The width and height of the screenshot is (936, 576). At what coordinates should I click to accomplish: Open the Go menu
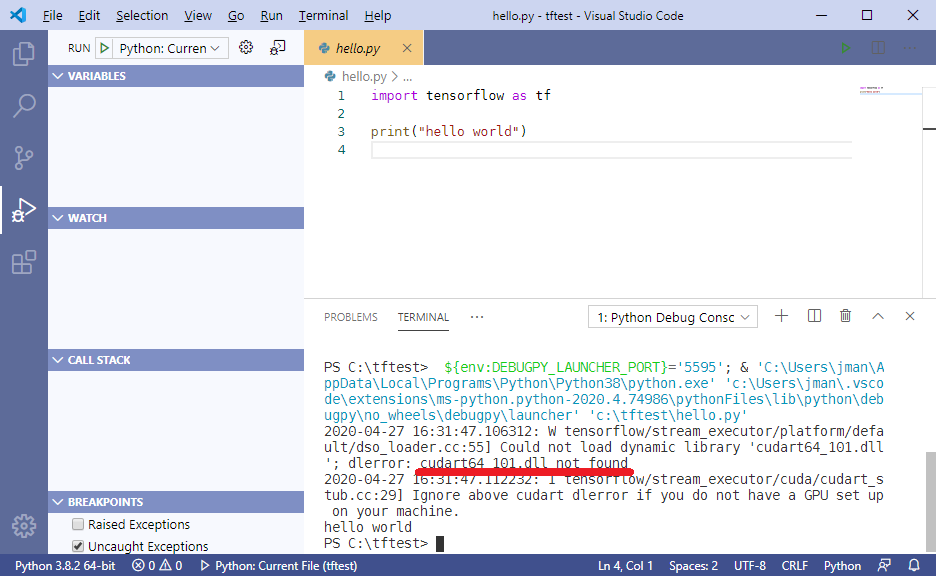click(x=236, y=16)
